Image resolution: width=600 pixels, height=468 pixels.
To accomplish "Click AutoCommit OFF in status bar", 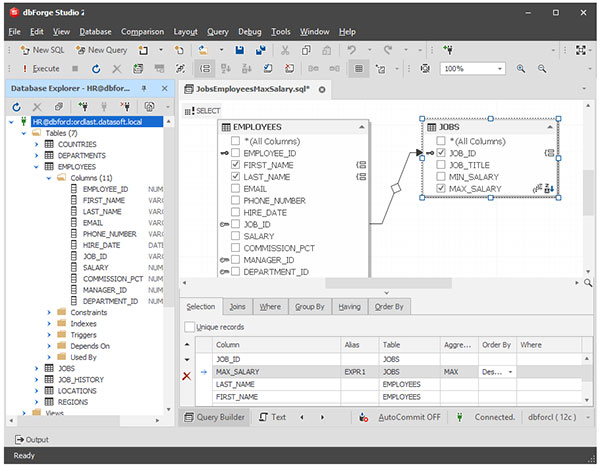I will point(409,417).
